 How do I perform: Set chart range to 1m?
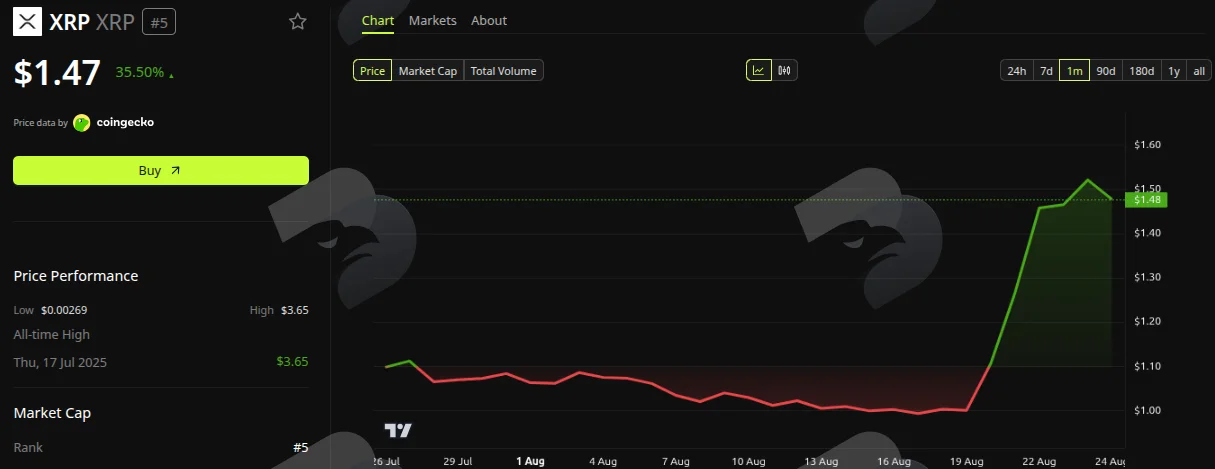coord(1075,71)
